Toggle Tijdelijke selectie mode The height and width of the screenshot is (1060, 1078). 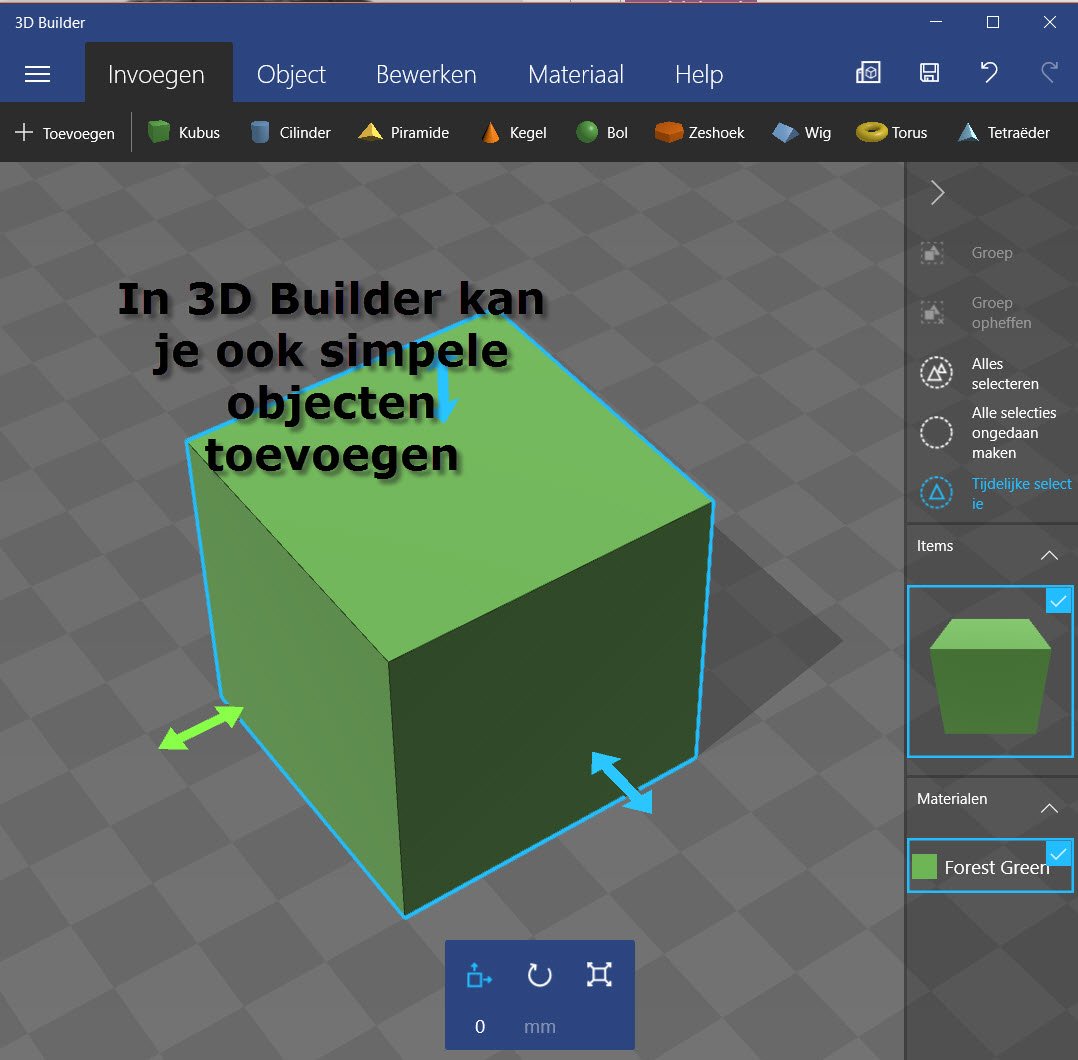[x=996, y=493]
